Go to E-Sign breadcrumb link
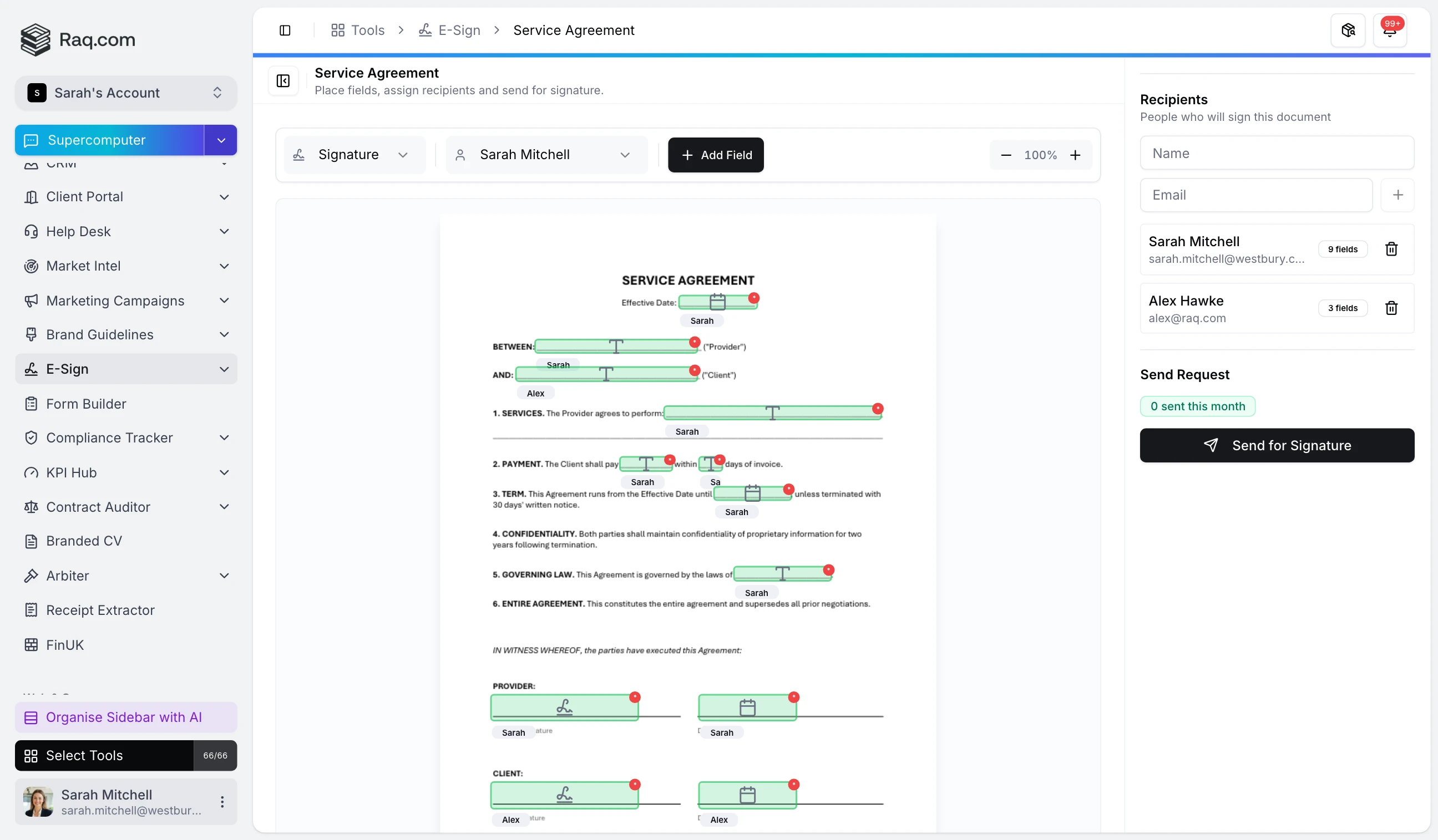Image resolution: width=1438 pixels, height=840 pixels. click(450, 30)
